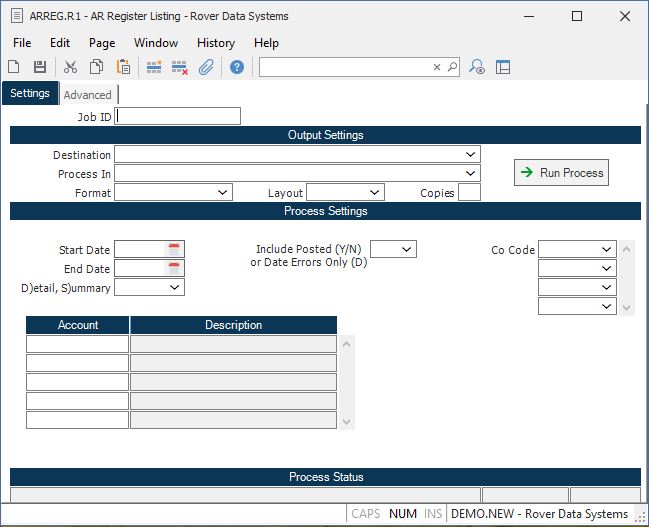This screenshot has height=527, width=649.
Task: Click the Cut scissors icon
Action: [70, 67]
